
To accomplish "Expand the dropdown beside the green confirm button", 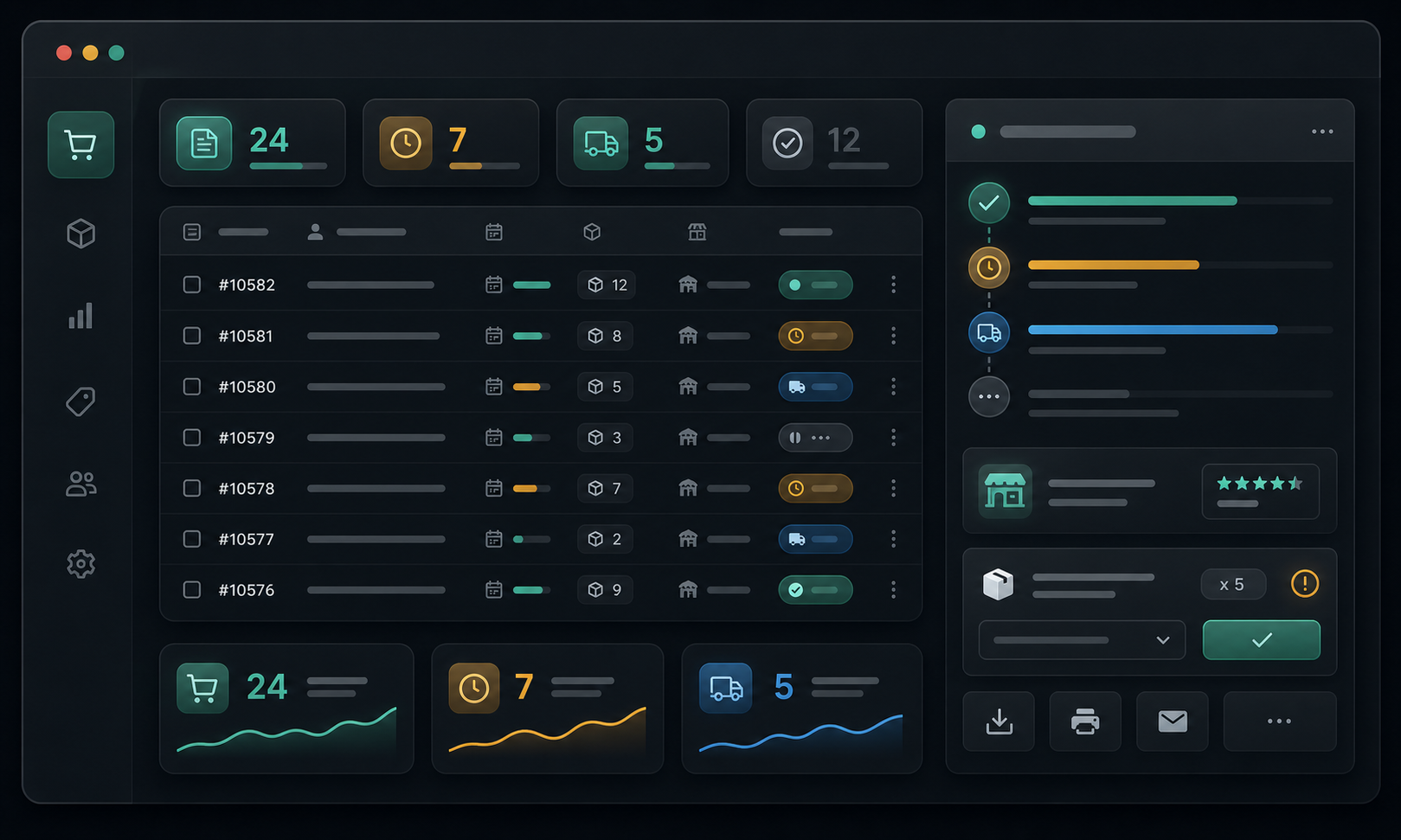I will (x=1082, y=640).
